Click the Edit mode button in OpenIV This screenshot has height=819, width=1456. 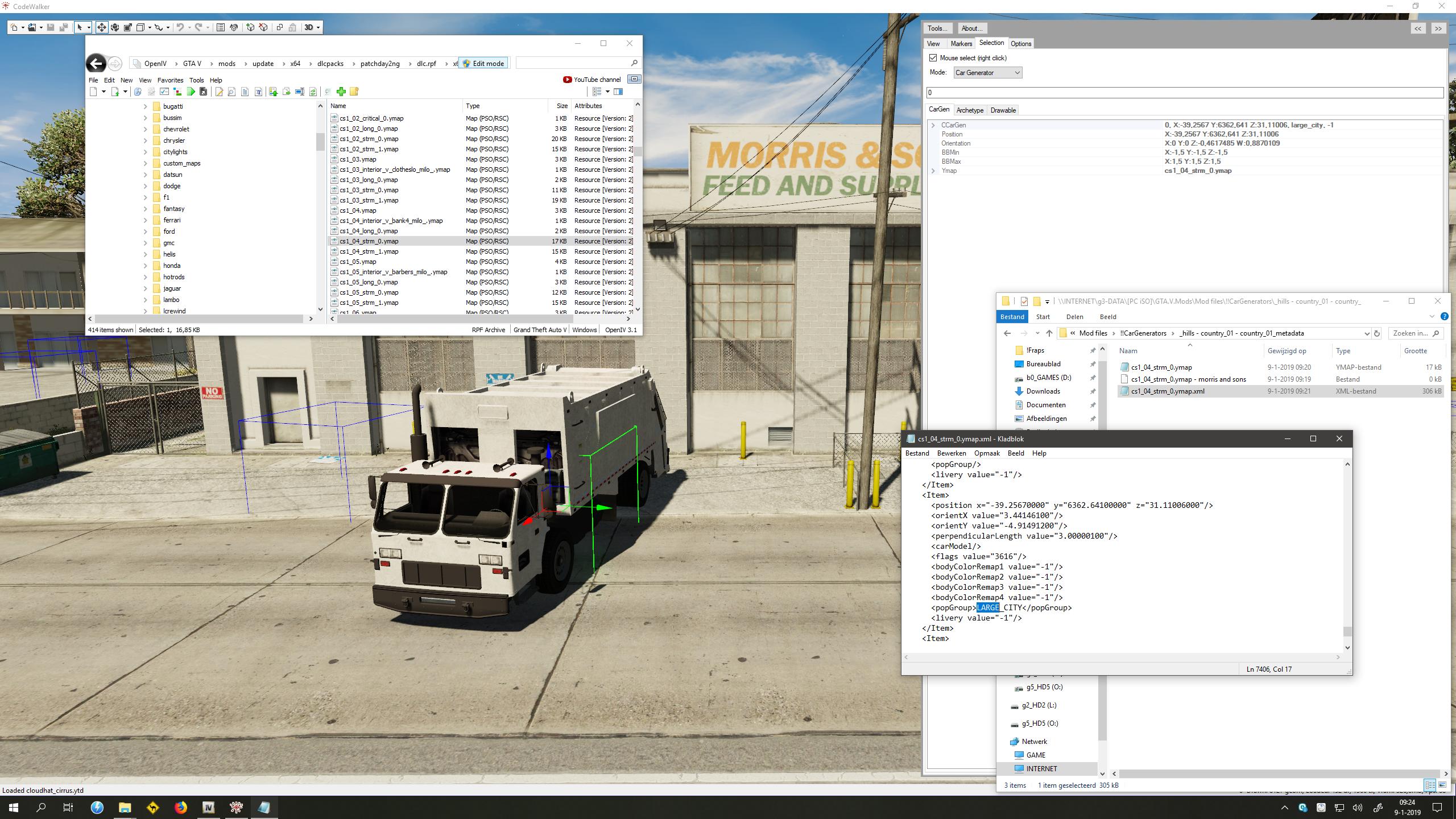coord(483,63)
